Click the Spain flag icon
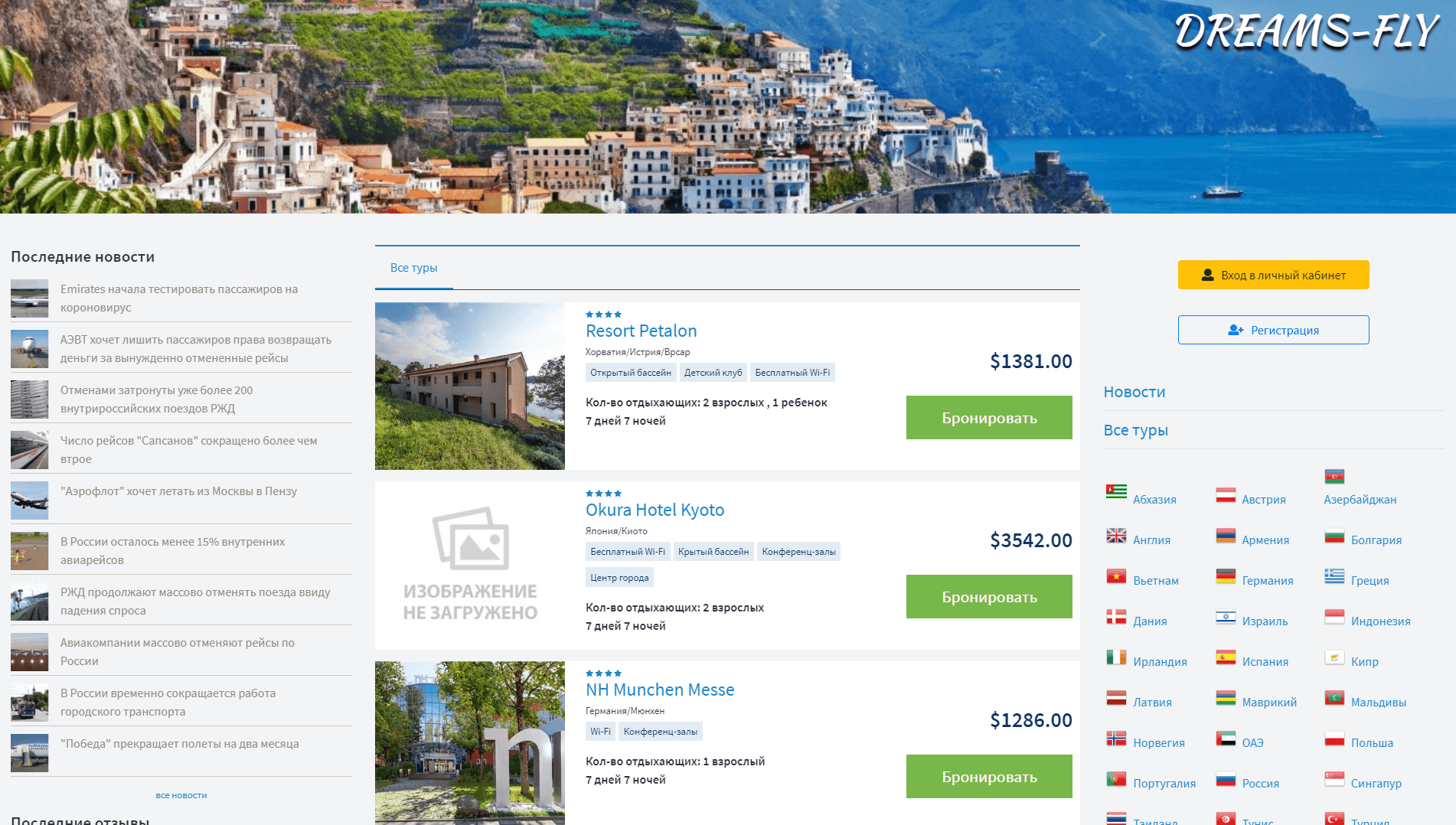 tap(1226, 657)
